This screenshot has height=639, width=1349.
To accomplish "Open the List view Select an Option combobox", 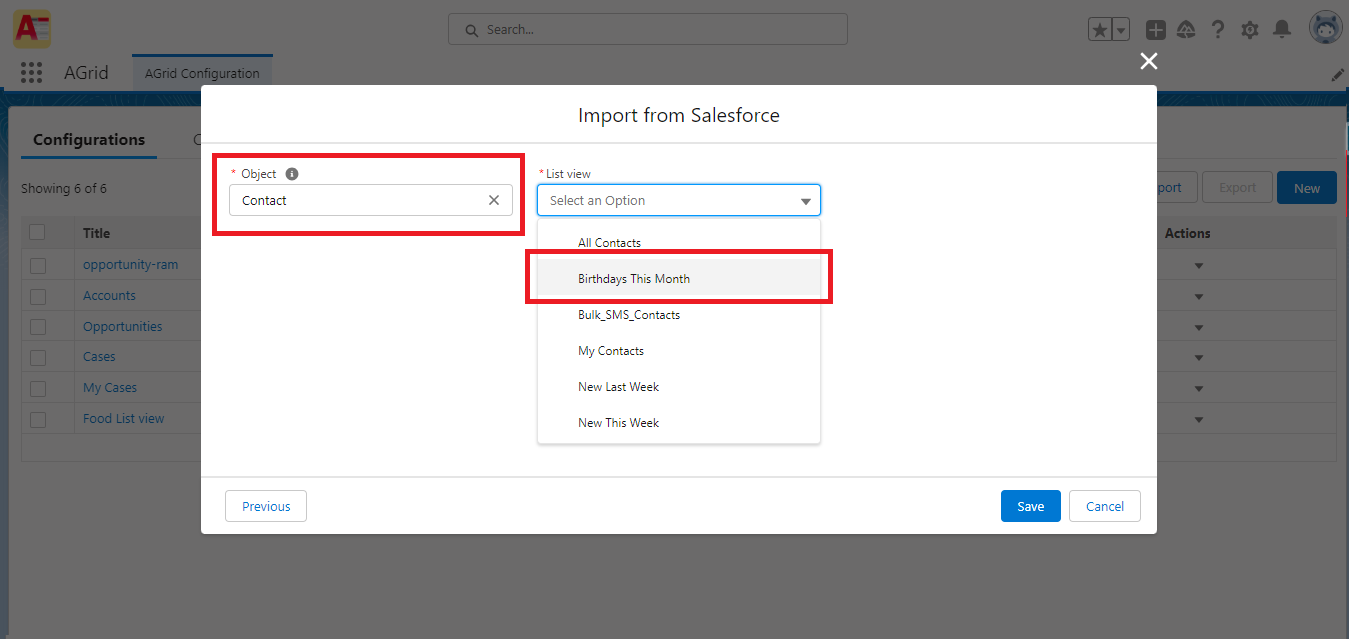I will point(679,200).
